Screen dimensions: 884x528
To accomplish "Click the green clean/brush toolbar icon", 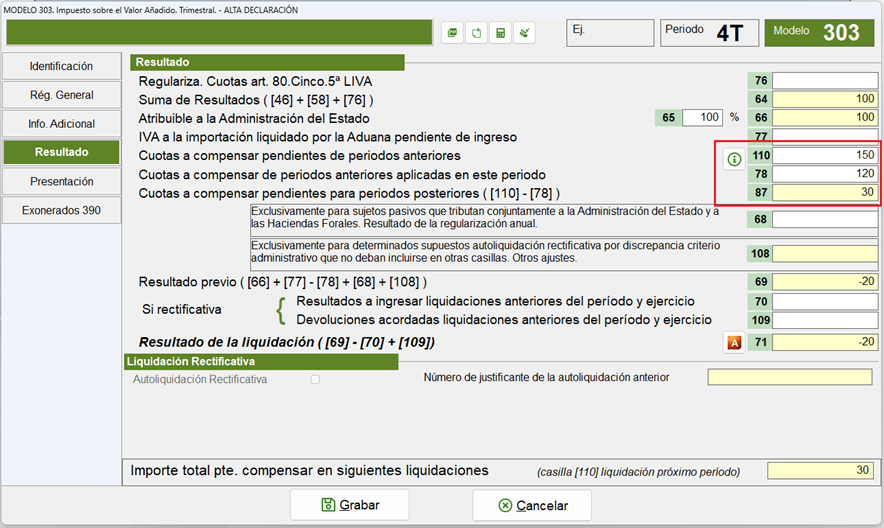I will point(524,33).
